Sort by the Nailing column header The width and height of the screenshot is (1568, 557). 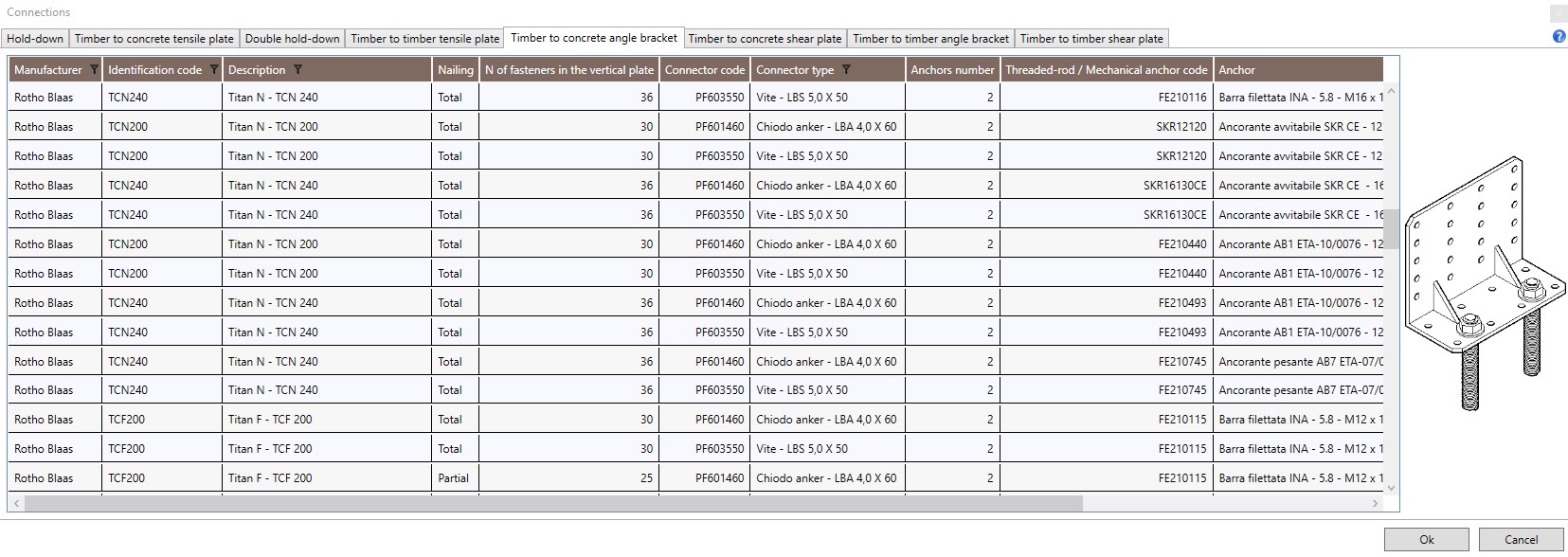coord(455,70)
